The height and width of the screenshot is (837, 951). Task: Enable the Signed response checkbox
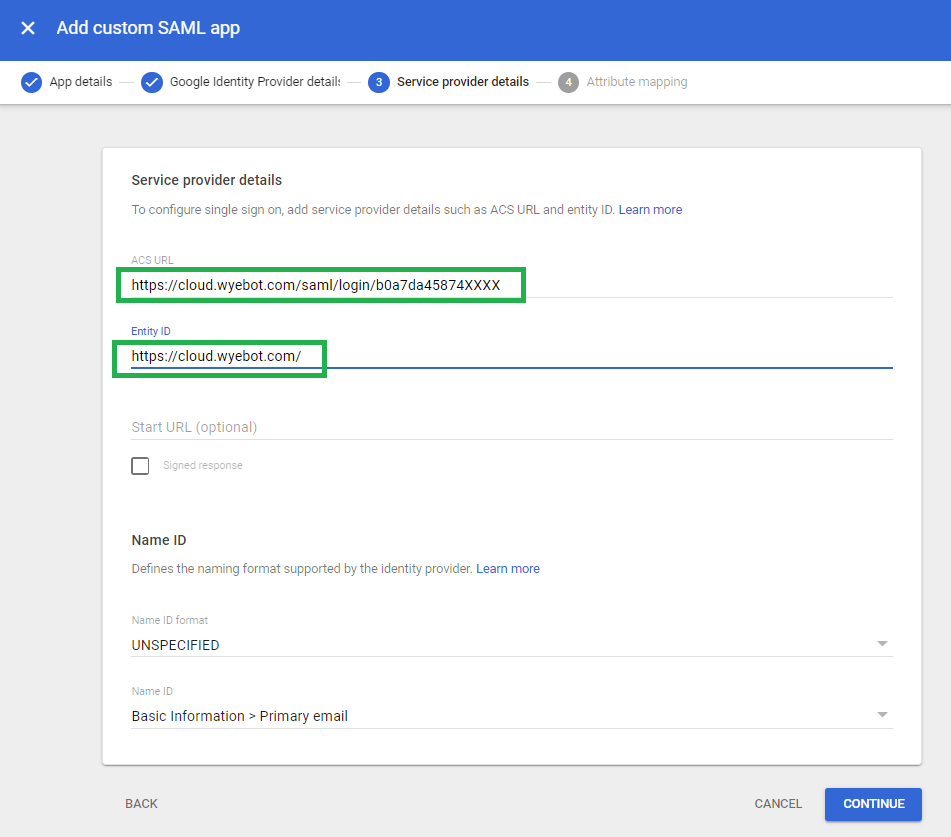click(x=140, y=466)
